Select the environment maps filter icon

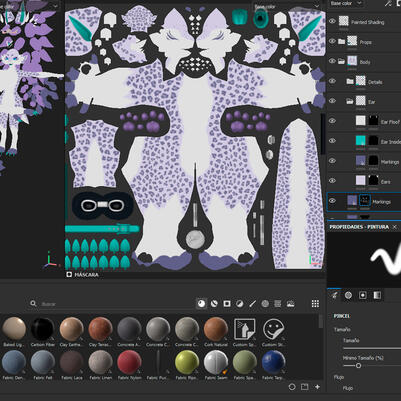click(290, 304)
